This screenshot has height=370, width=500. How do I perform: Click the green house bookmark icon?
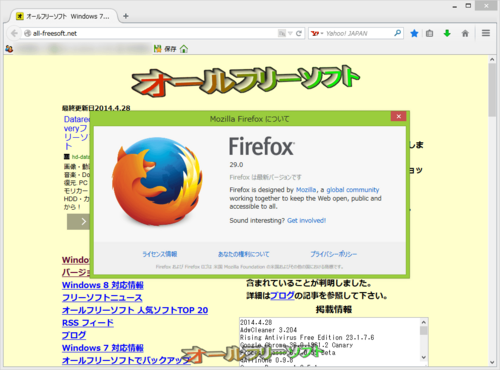[x=184, y=49]
